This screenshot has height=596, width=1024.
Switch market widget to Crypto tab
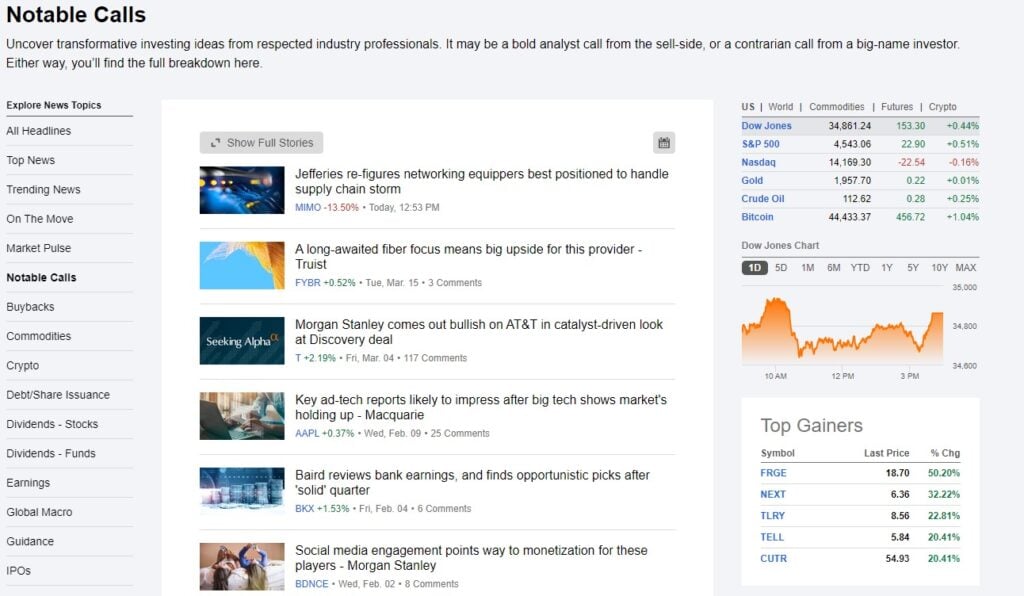(942, 106)
